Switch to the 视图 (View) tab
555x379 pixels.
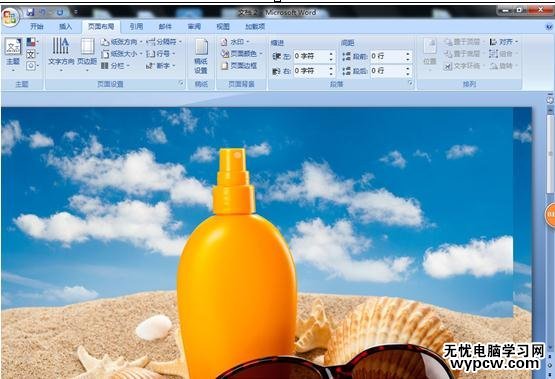(x=223, y=27)
